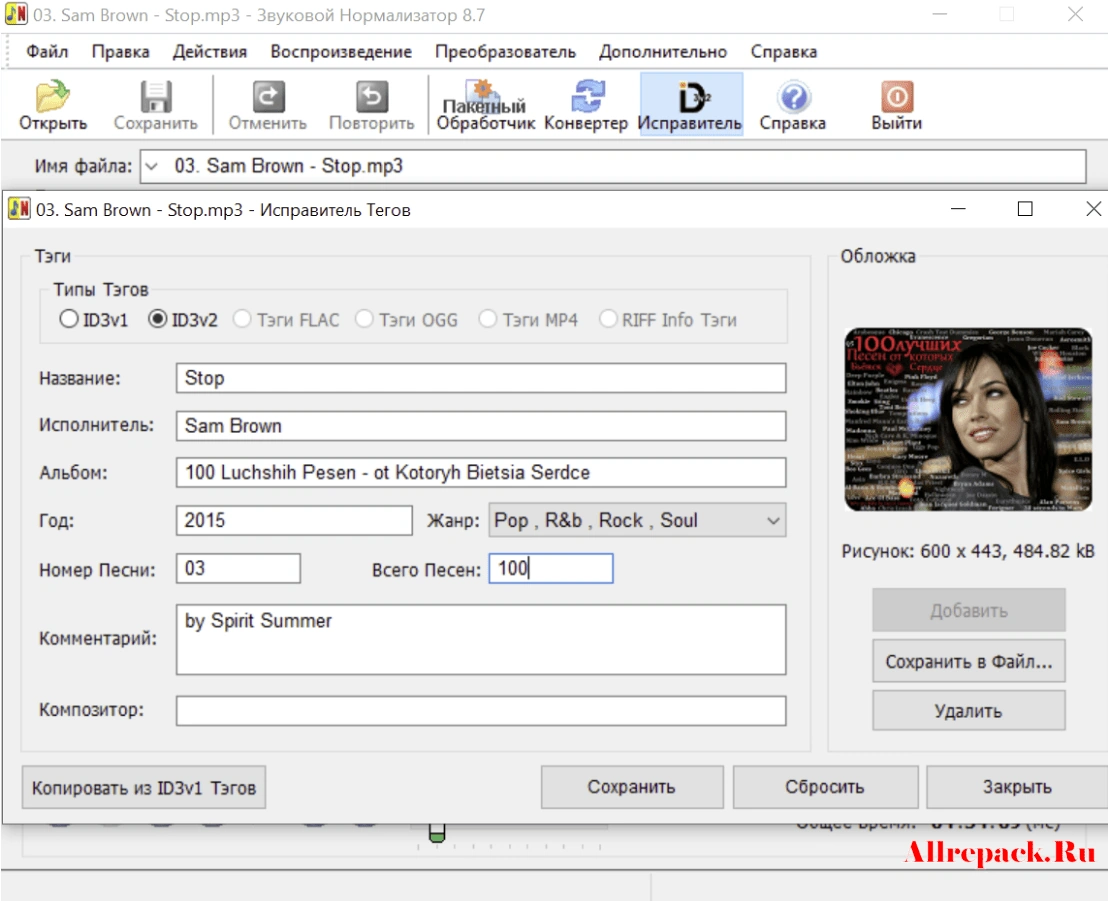Select the ID3v1 tag type radio button

(69, 319)
